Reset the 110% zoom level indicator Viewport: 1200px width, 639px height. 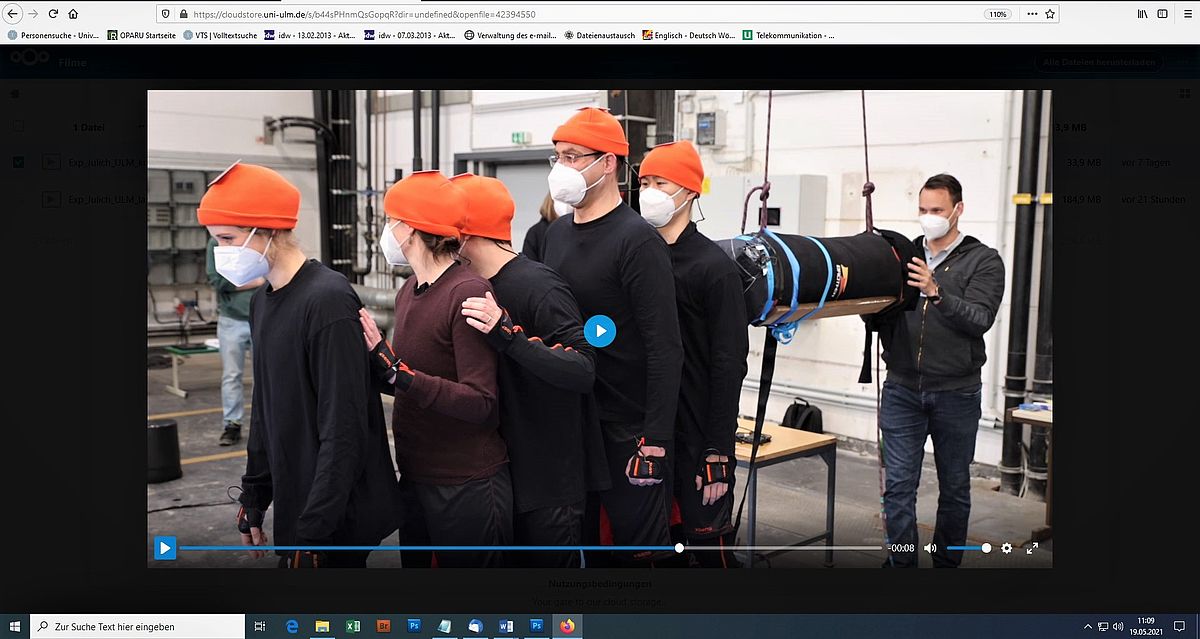tap(997, 14)
